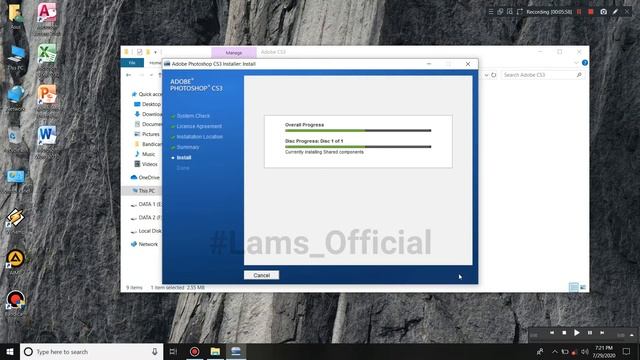
Task: Skip to previous track in mini player
Action: 552,333
